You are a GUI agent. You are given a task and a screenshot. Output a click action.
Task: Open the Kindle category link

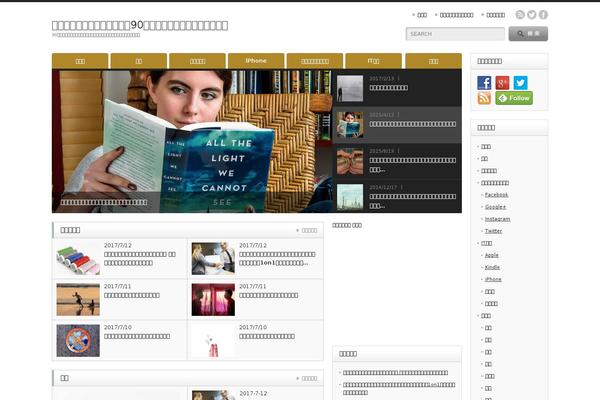click(x=492, y=267)
